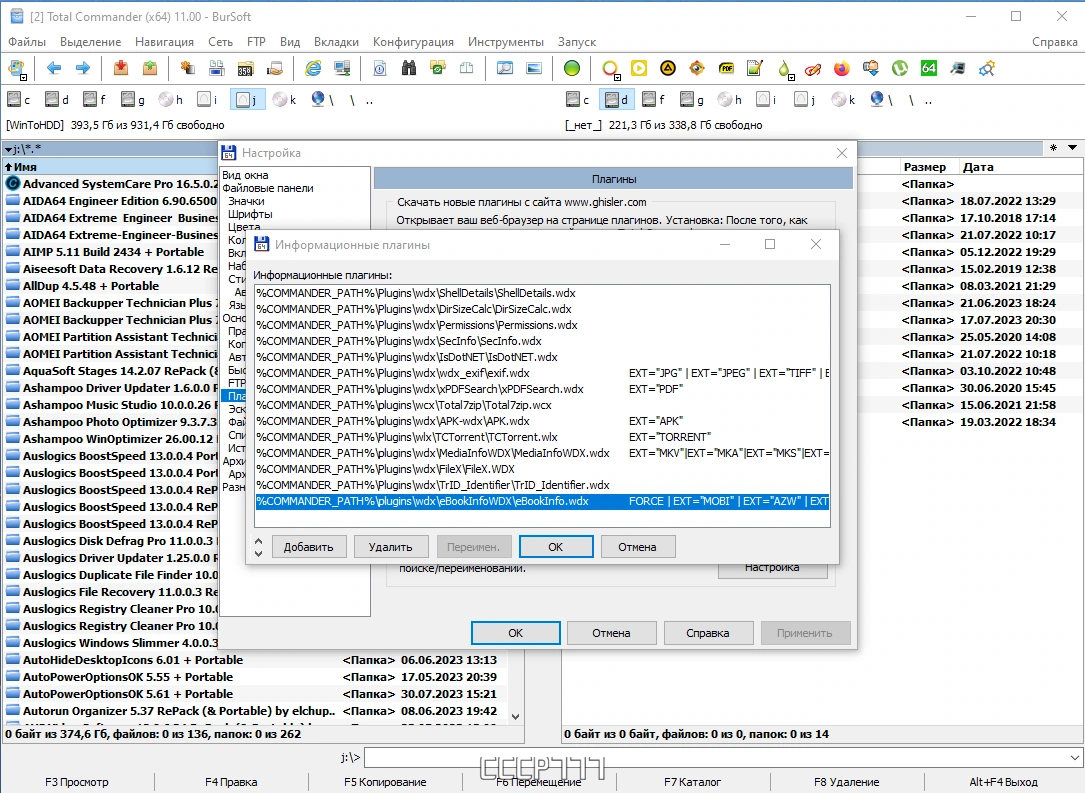Open the Файлы menu
The image size is (1085, 793).
27,42
